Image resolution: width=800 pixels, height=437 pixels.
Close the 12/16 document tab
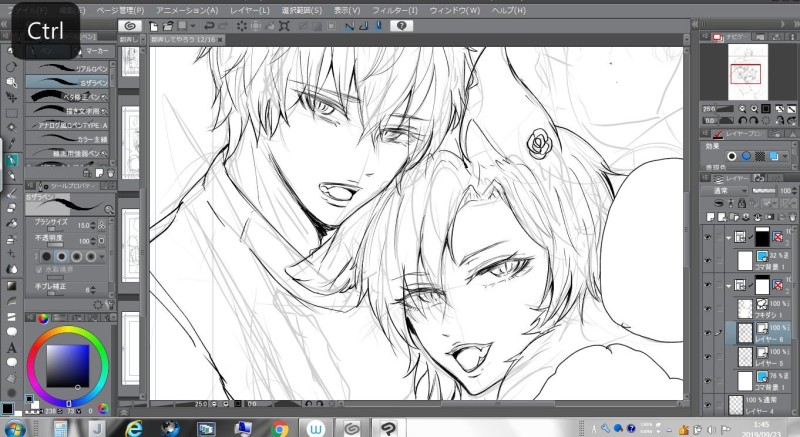[x=220, y=39]
